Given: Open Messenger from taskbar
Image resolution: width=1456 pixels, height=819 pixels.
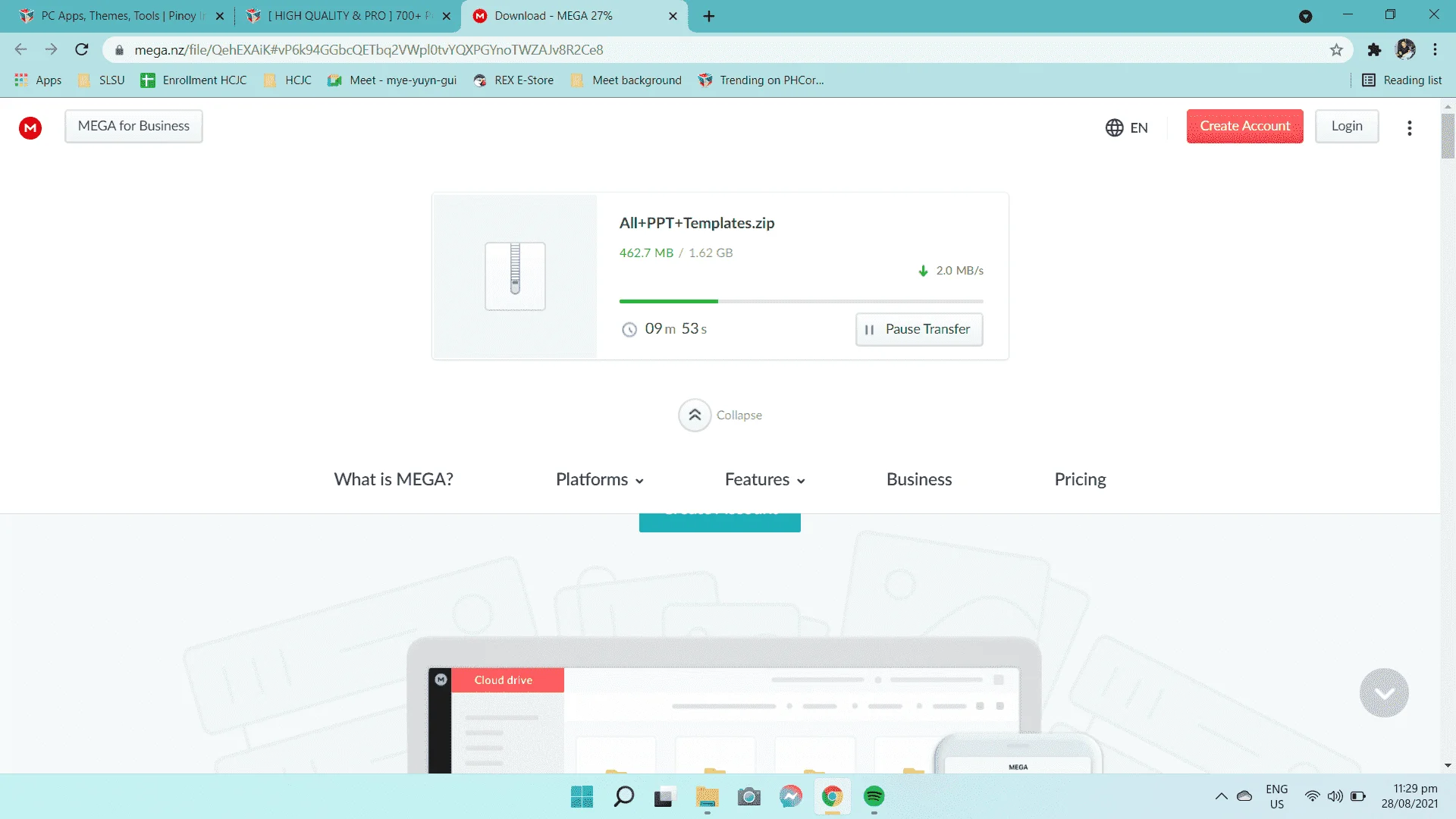Looking at the screenshot, I should [790, 796].
